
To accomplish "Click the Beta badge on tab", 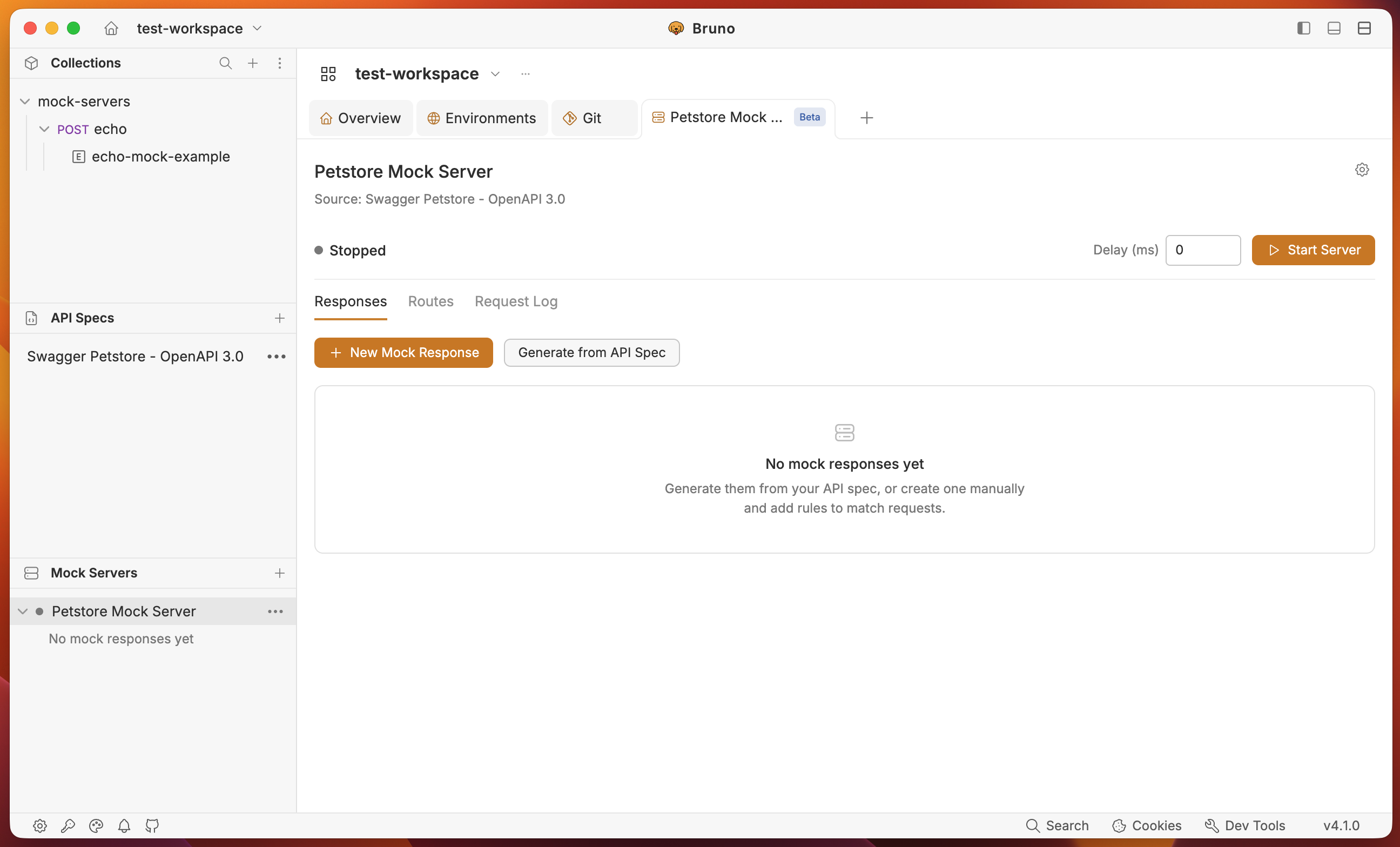I will click(810, 118).
